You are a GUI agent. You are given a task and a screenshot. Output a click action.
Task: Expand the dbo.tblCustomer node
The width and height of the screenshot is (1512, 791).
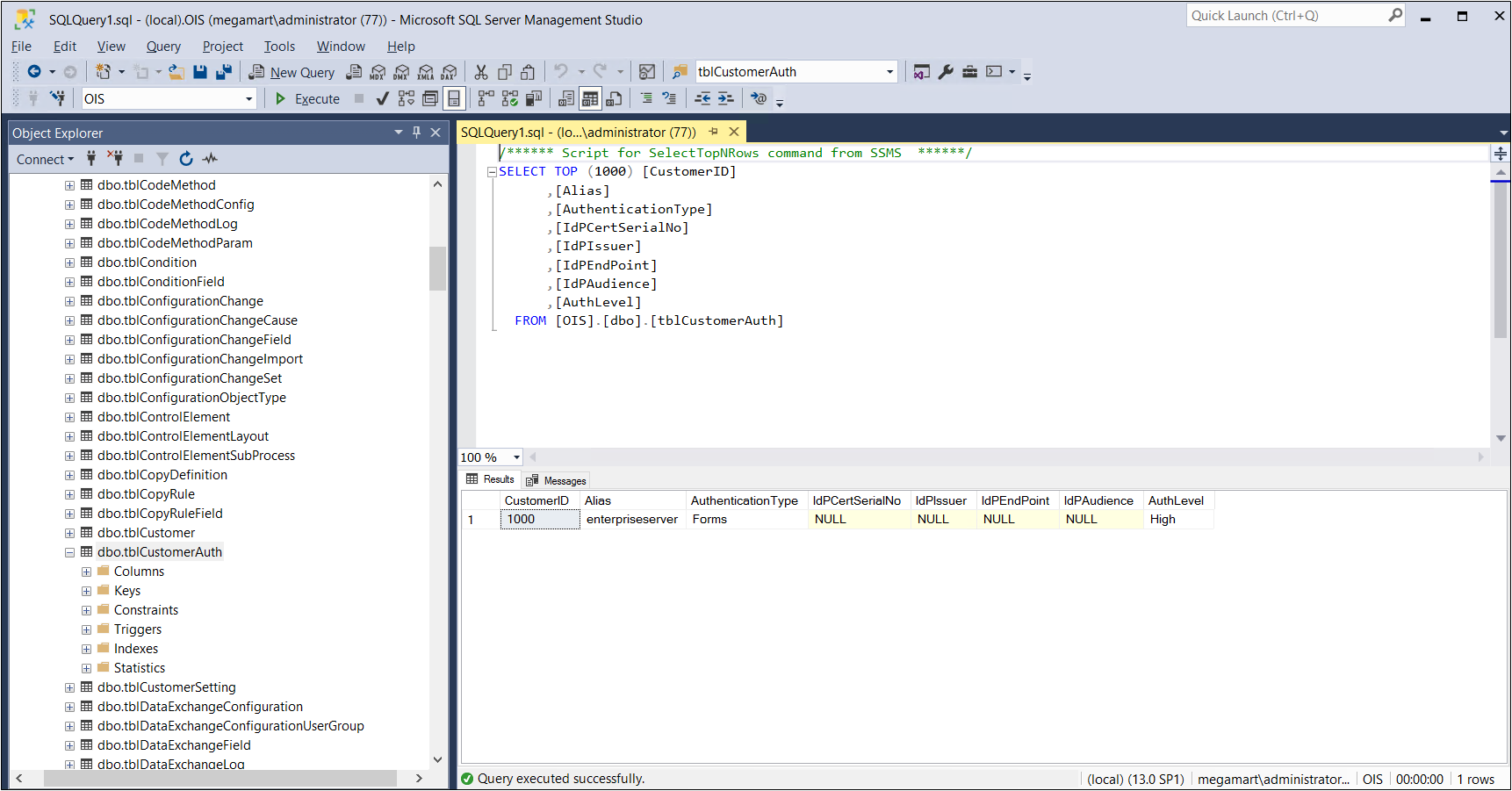coord(69,534)
